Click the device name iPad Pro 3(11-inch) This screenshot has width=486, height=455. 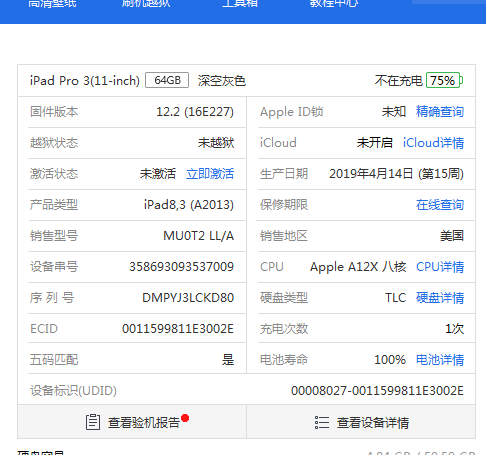pos(85,81)
